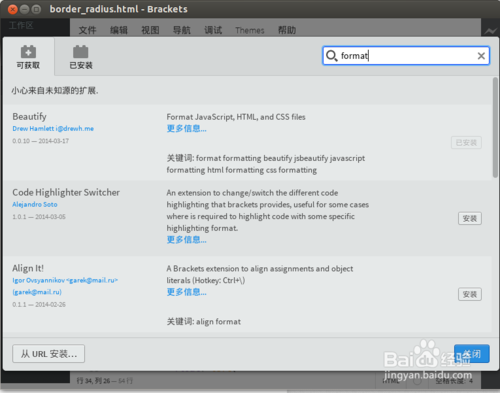
Task: Click the Live Preview lightning icon
Action: click(490, 31)
